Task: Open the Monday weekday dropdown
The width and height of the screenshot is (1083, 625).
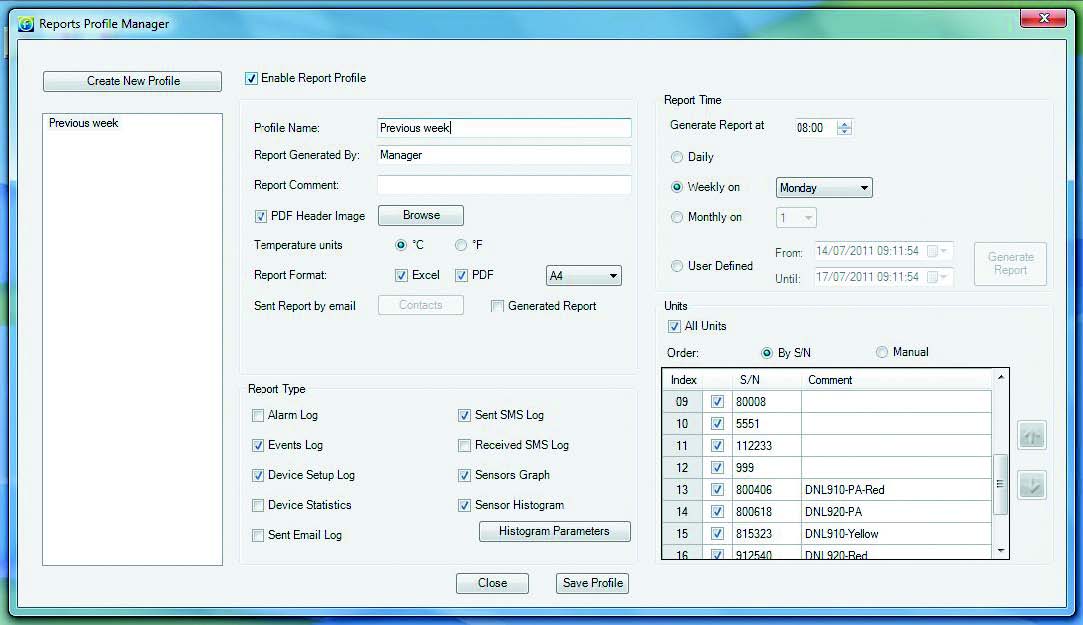Action: coord(824,188)
